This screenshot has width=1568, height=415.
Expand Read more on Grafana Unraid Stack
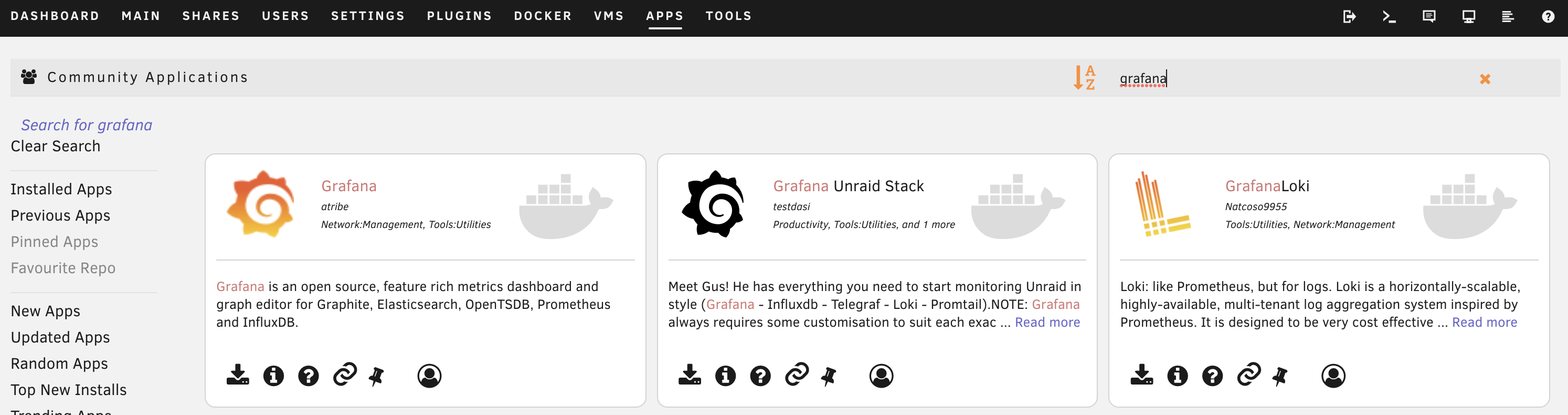click(x=1047, y=322)
